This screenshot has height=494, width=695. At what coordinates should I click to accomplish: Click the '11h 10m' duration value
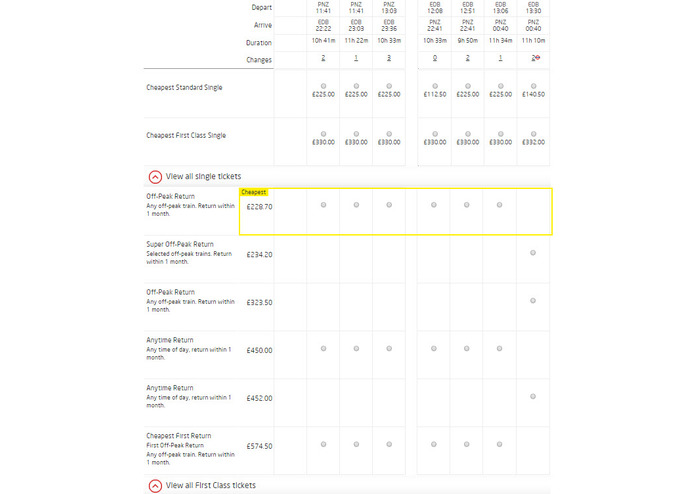(533, 41)
